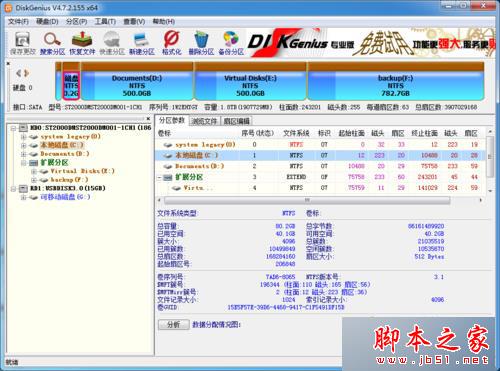This screenshot has width=500, height=371.
Task: Close the left tree panel
Action: 148,118
